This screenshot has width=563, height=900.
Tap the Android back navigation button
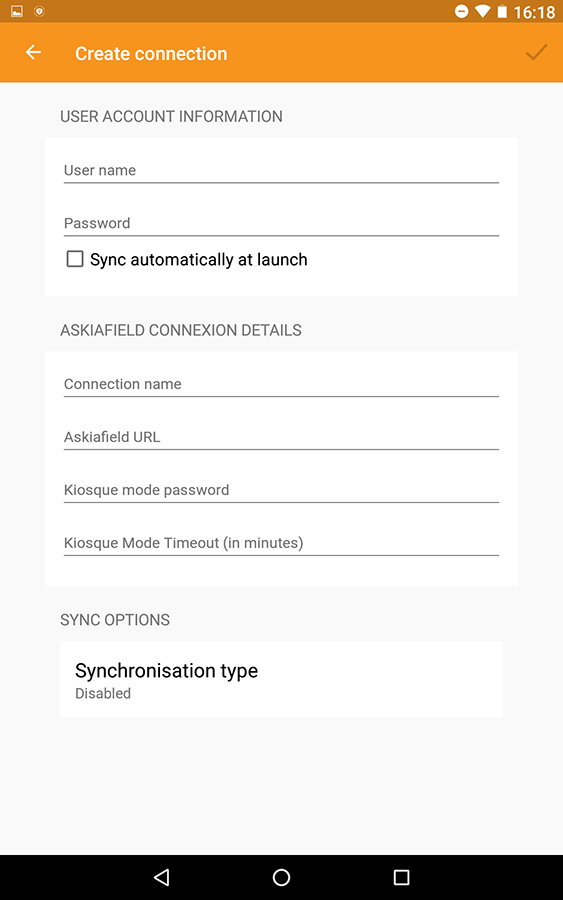[162, 876]
